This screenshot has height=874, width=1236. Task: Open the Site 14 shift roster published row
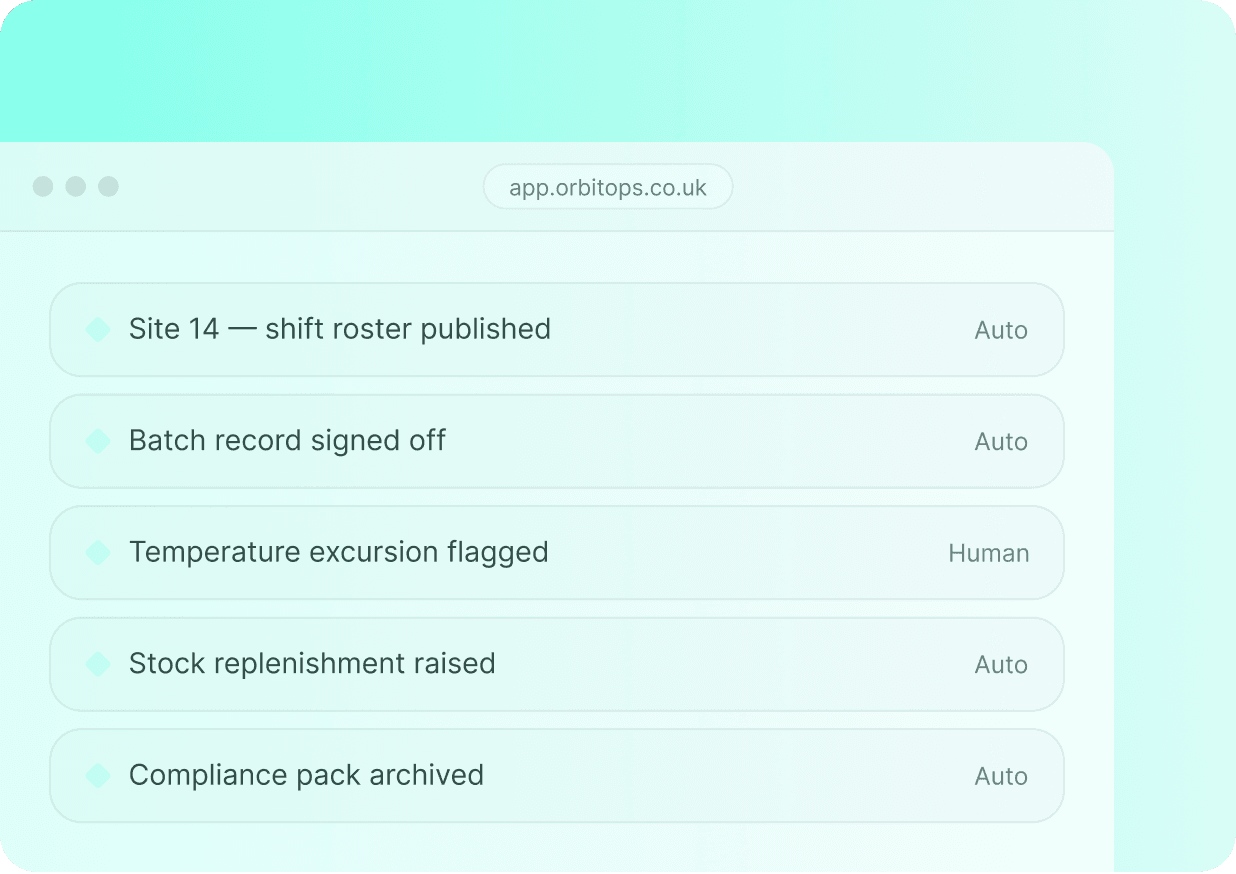point(557,330)
